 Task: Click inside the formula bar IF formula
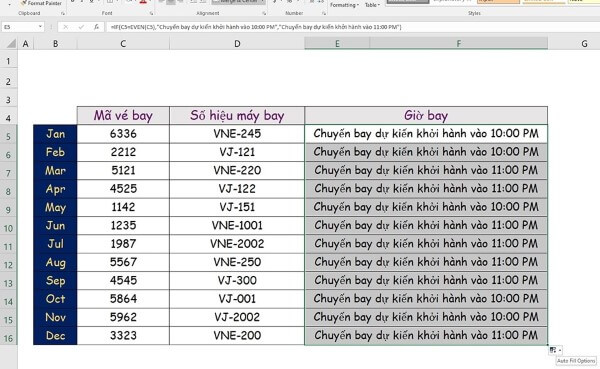(x=256, y=27)
